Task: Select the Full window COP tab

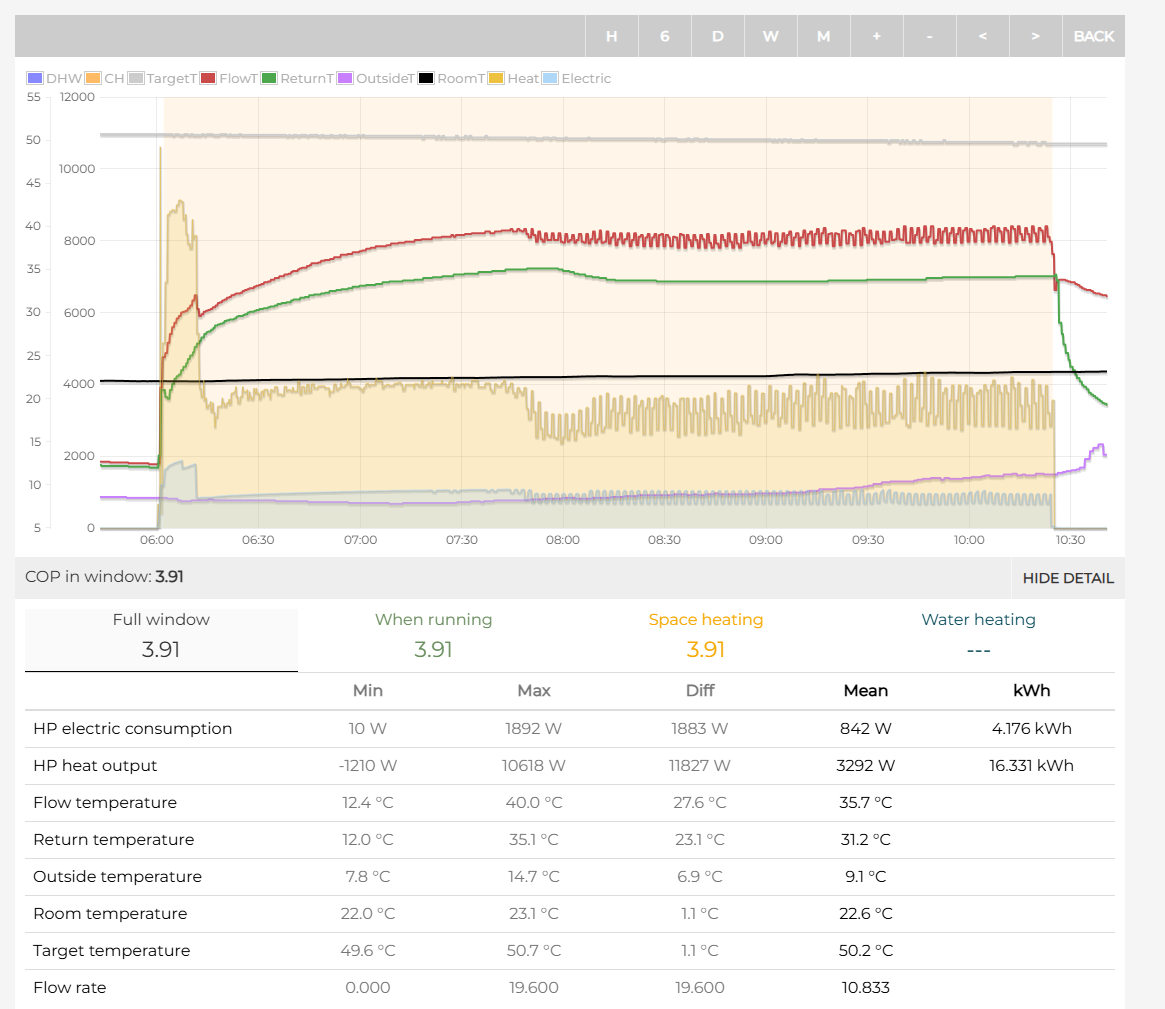Action: click(161, 635)
